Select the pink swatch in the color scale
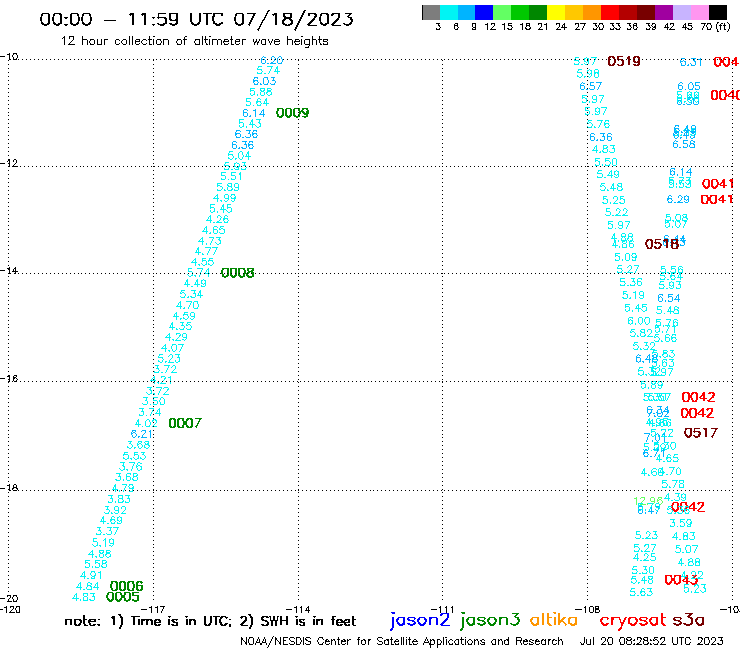 (700, 12)
